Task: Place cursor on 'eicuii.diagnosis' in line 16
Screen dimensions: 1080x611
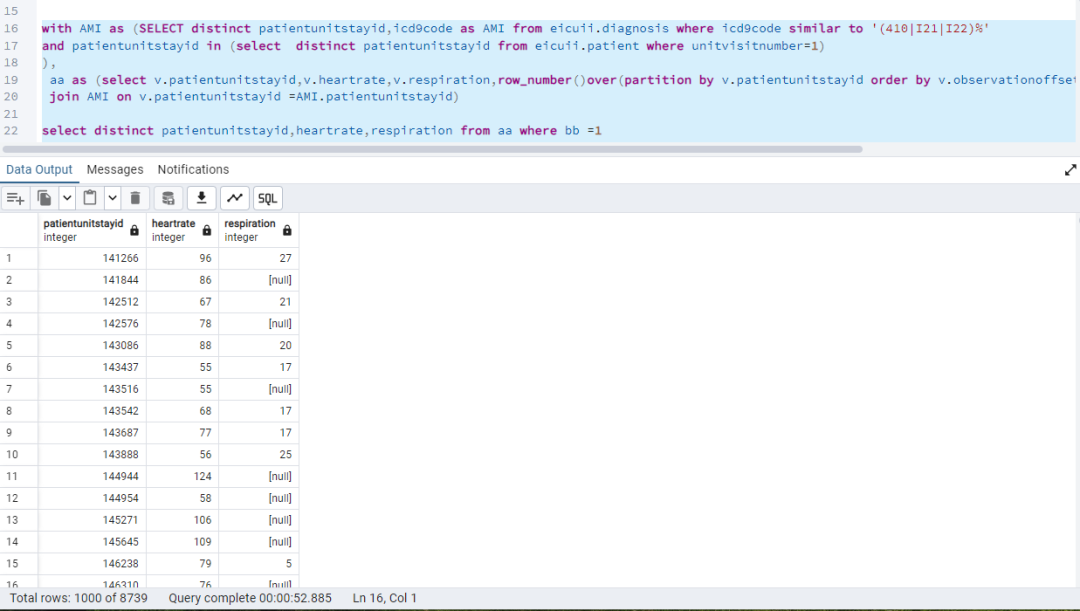Action: [x=609, y=28]
